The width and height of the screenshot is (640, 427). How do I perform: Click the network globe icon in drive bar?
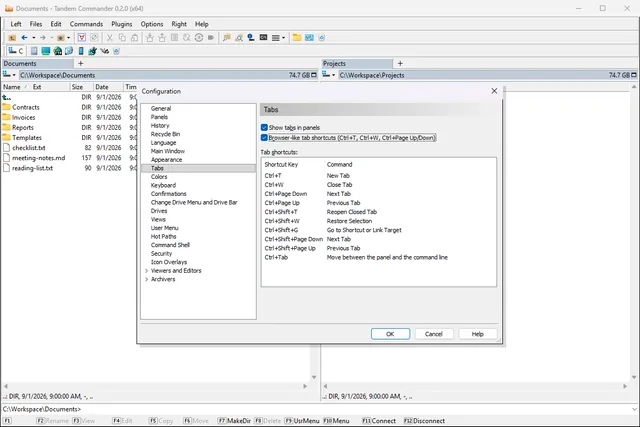coord(58,51)
